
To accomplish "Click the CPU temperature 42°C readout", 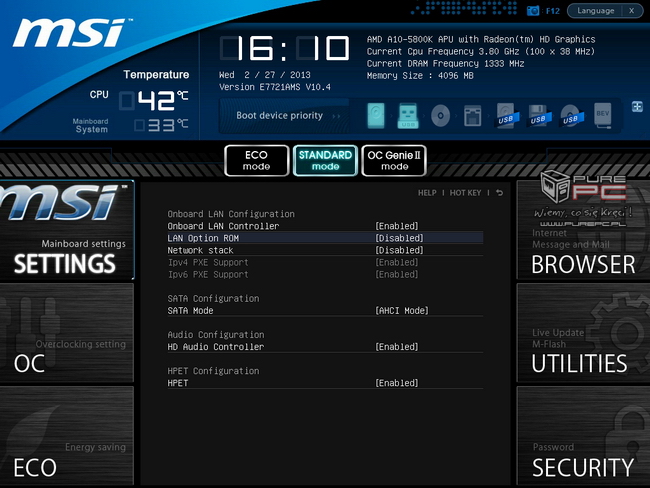I will click(154, 100).
